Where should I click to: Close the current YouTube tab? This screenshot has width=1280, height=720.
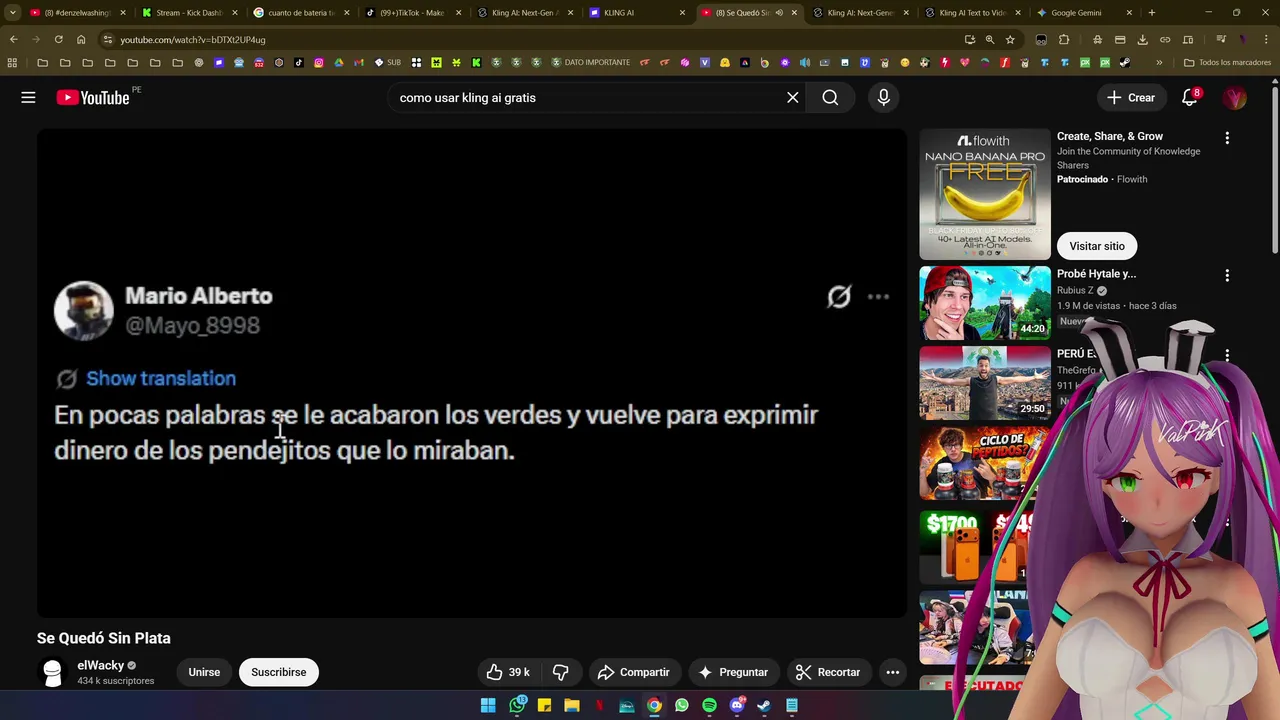point(795,13)
